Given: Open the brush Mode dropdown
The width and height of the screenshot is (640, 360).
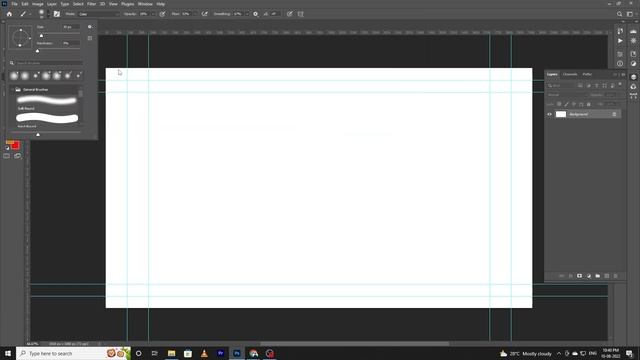Looking at the screenshot, I should (98, 14).
